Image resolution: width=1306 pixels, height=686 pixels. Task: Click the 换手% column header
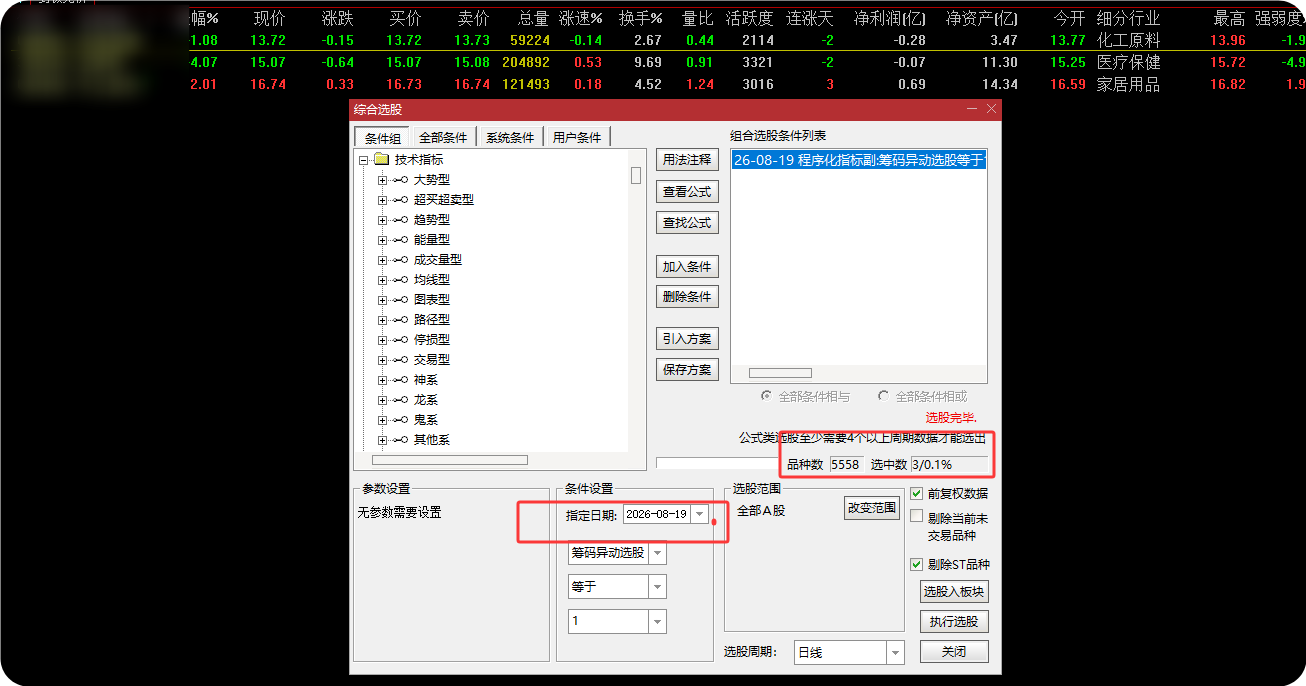click(x=641, y=18)
